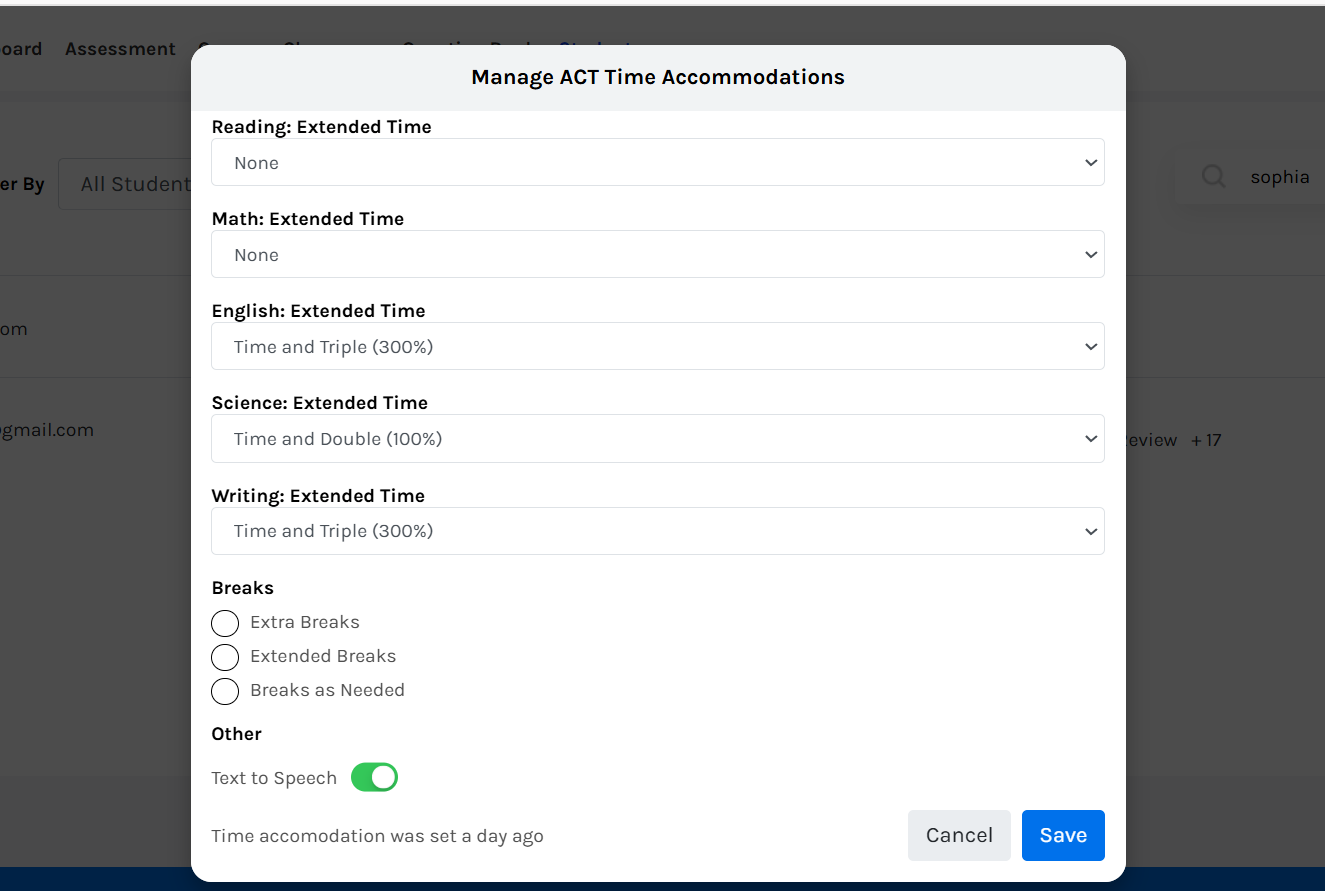This screenshot has height=891, width=1325.
Task: Click the Review tag in student row
Action: [x=1151, y=440]
